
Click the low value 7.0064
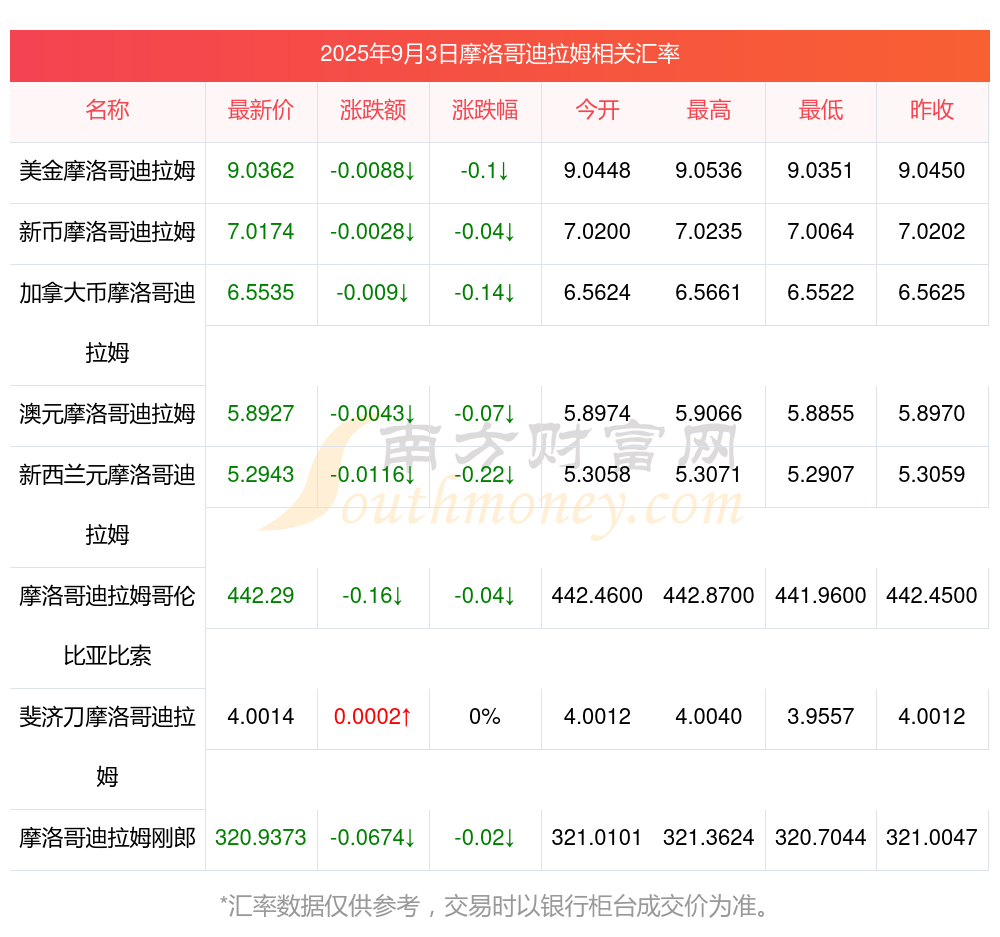[x=821, y=232]
